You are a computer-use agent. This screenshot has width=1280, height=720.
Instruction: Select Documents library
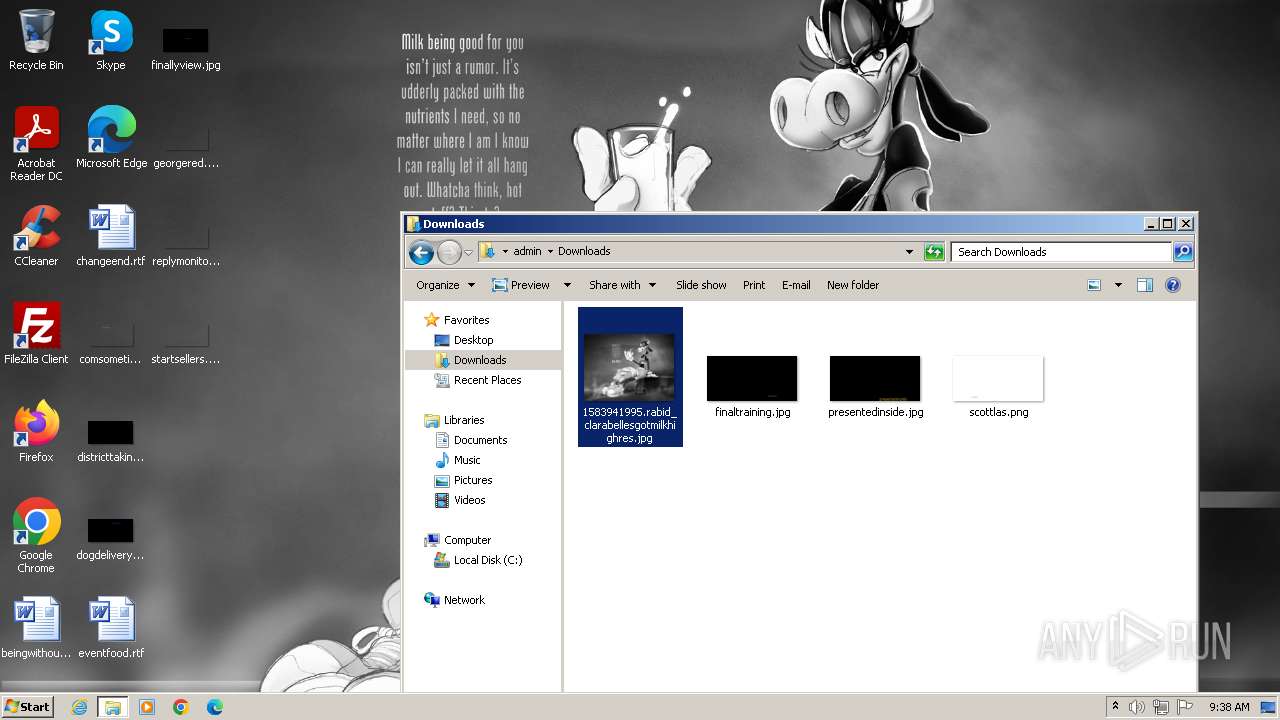(480, 440)
